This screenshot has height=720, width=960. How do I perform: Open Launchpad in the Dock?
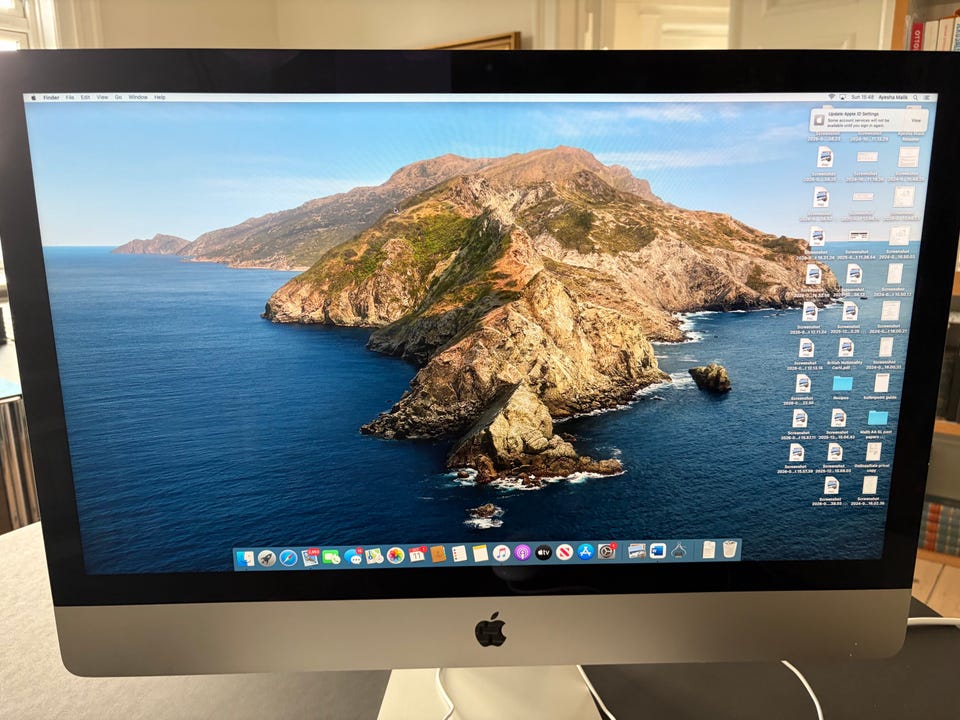coord(266,558)
